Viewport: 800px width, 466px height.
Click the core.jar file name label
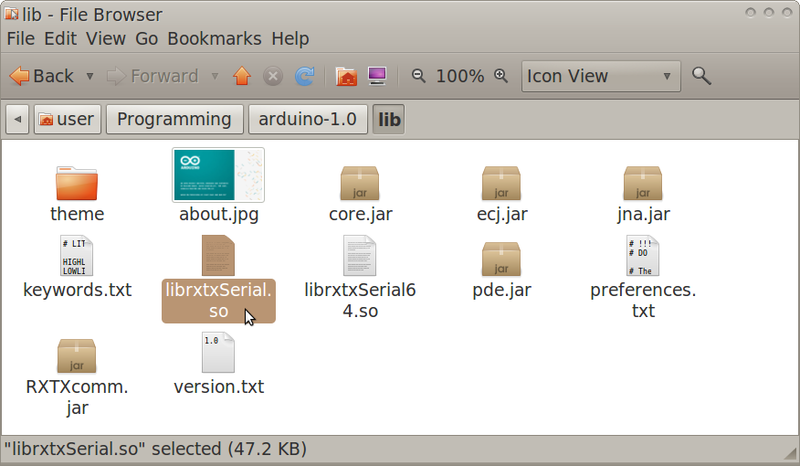click(x=360, y=214)
